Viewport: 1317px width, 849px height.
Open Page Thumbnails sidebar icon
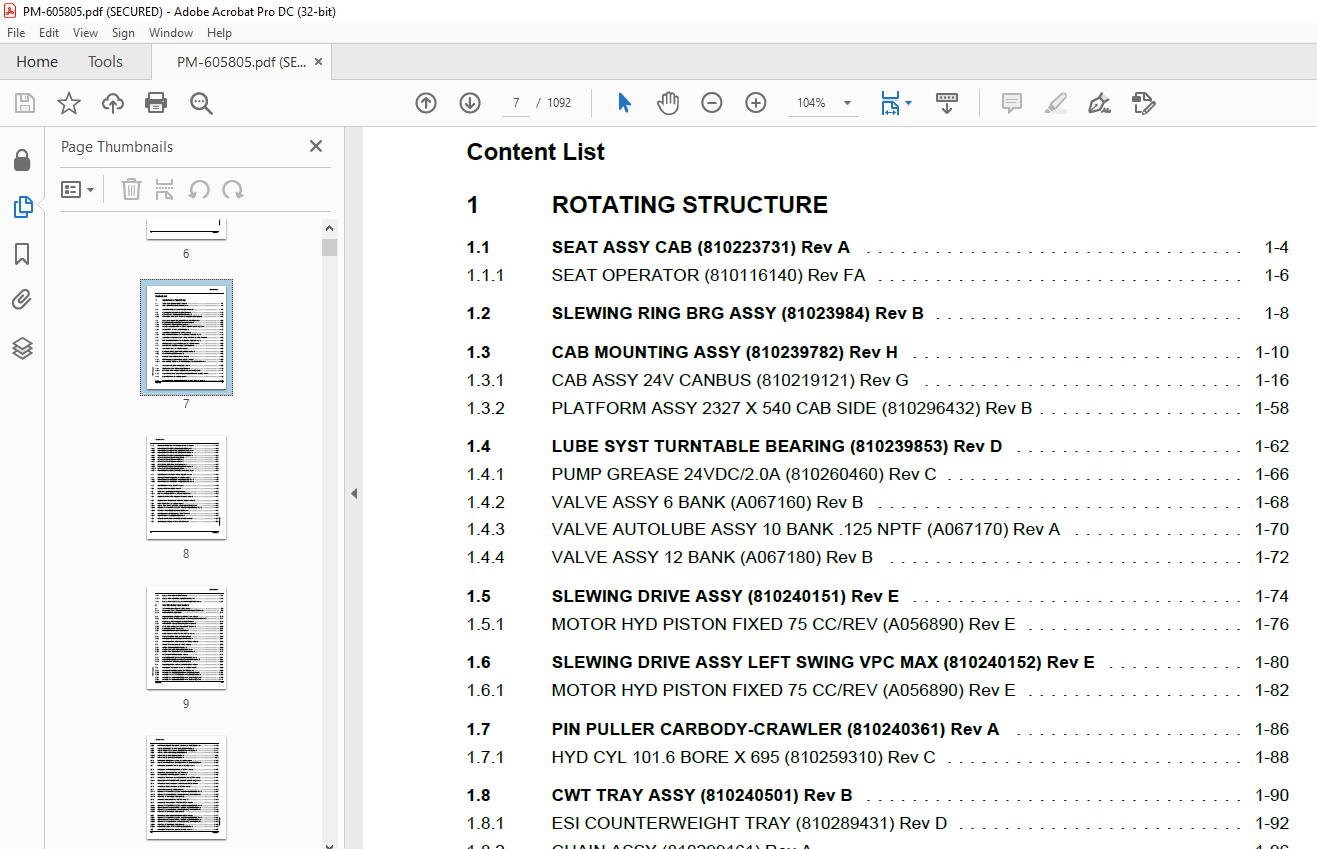(x=22, y=207)
